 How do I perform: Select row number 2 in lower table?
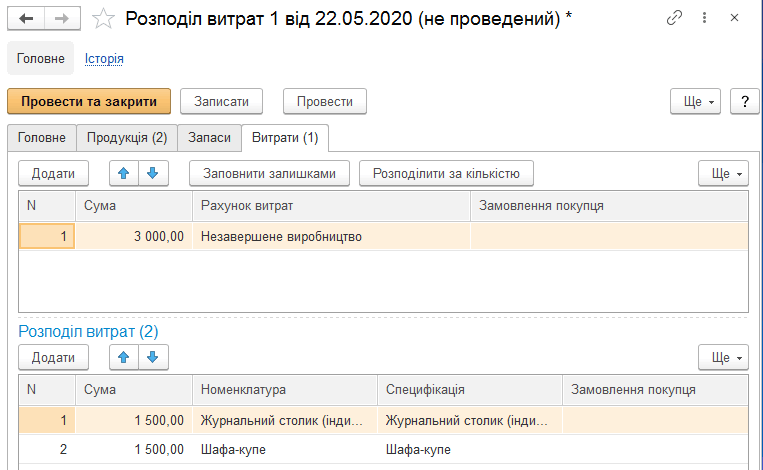47,449
